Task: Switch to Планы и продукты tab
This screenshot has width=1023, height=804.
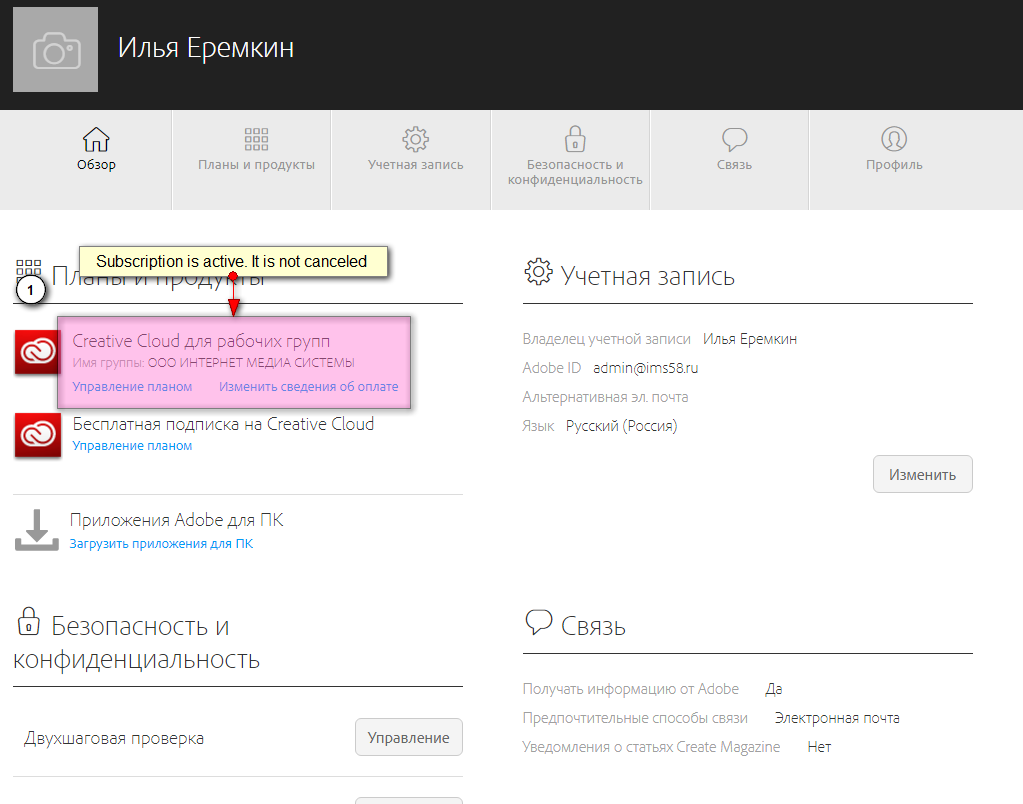Action: click(256, 149)
